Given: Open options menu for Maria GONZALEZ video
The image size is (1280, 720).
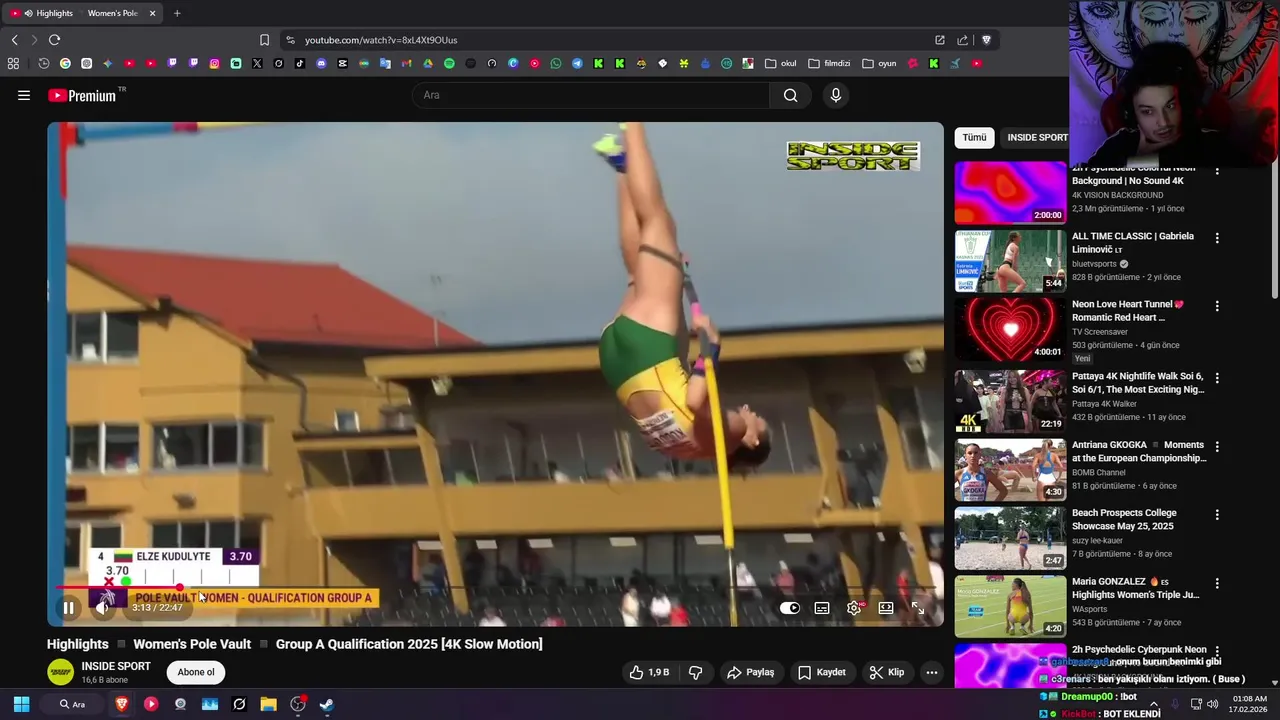Looking at the screenshot, I should (1217, 582).
